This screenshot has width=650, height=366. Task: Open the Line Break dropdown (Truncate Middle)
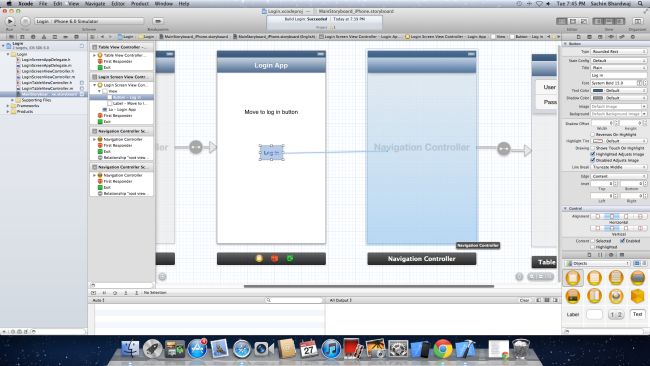tap(618, 167)
